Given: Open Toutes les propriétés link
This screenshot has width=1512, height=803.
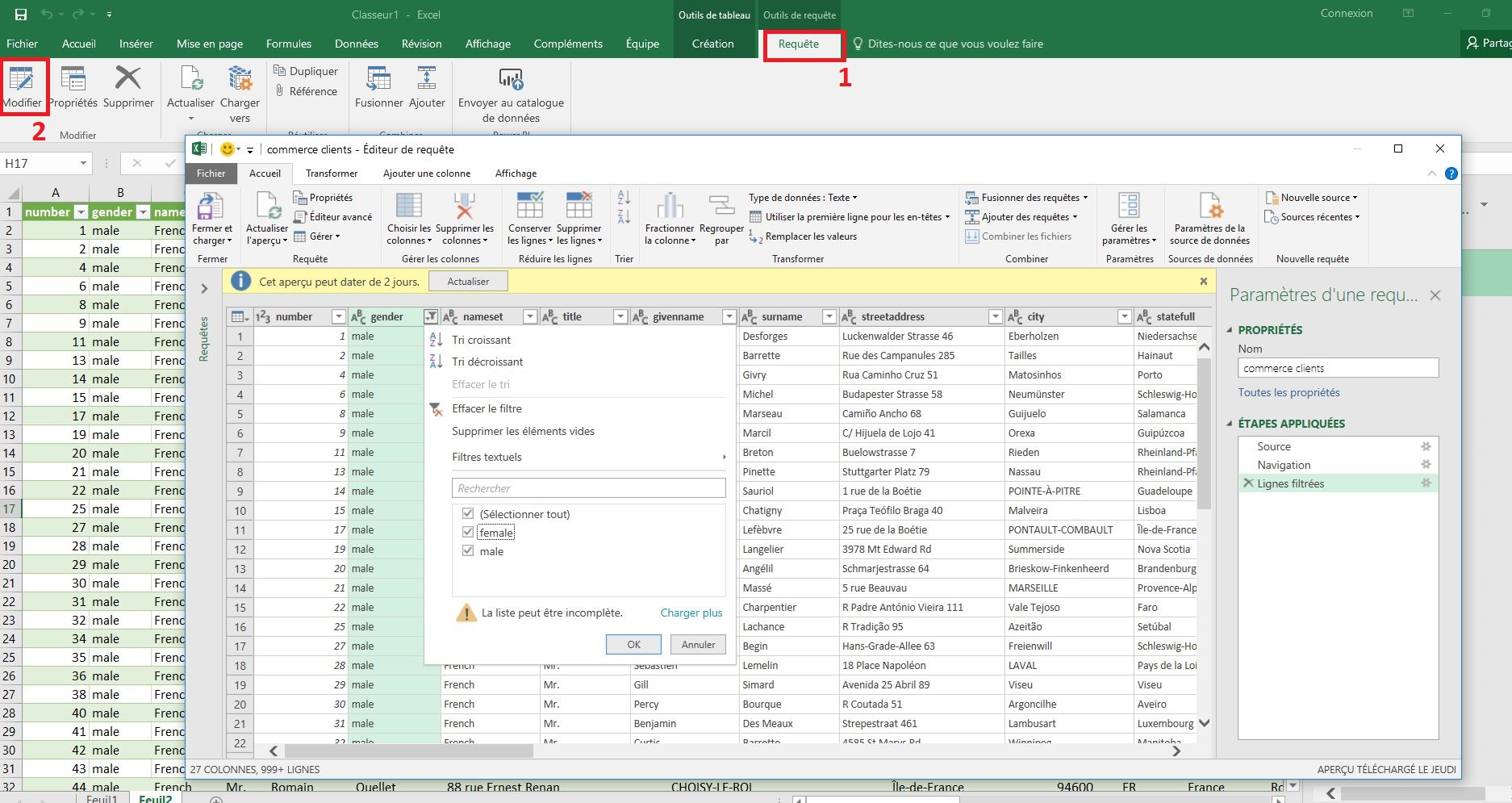Looking at the screenshot, I should pos(1289,392).
